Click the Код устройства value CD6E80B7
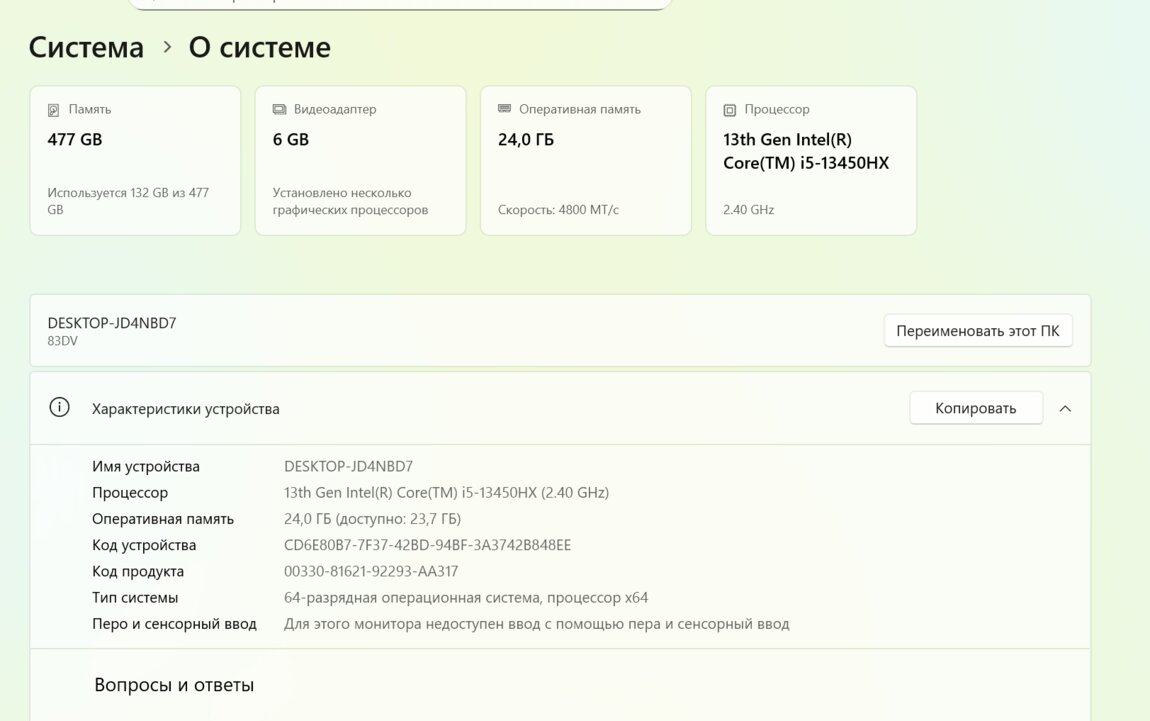The height and width of the screenshot is (721, 1150). tap(427, 545)
